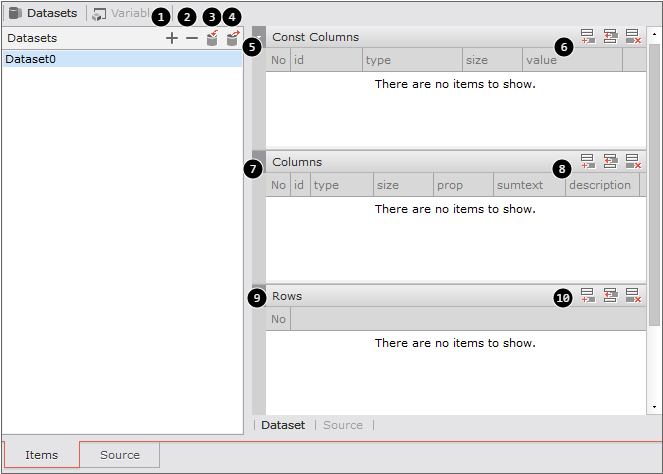663x474 pixels.
Task: Open the Source tab at bottom
Action: click(x=120, y=455)
